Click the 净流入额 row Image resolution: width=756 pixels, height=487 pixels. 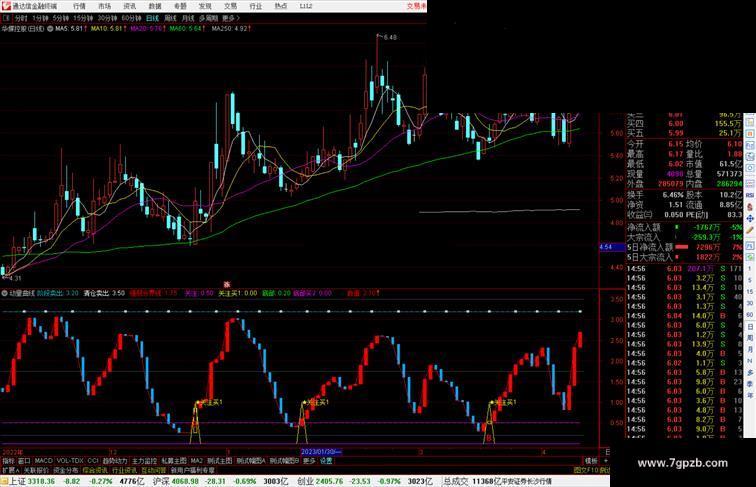point(685,227)
